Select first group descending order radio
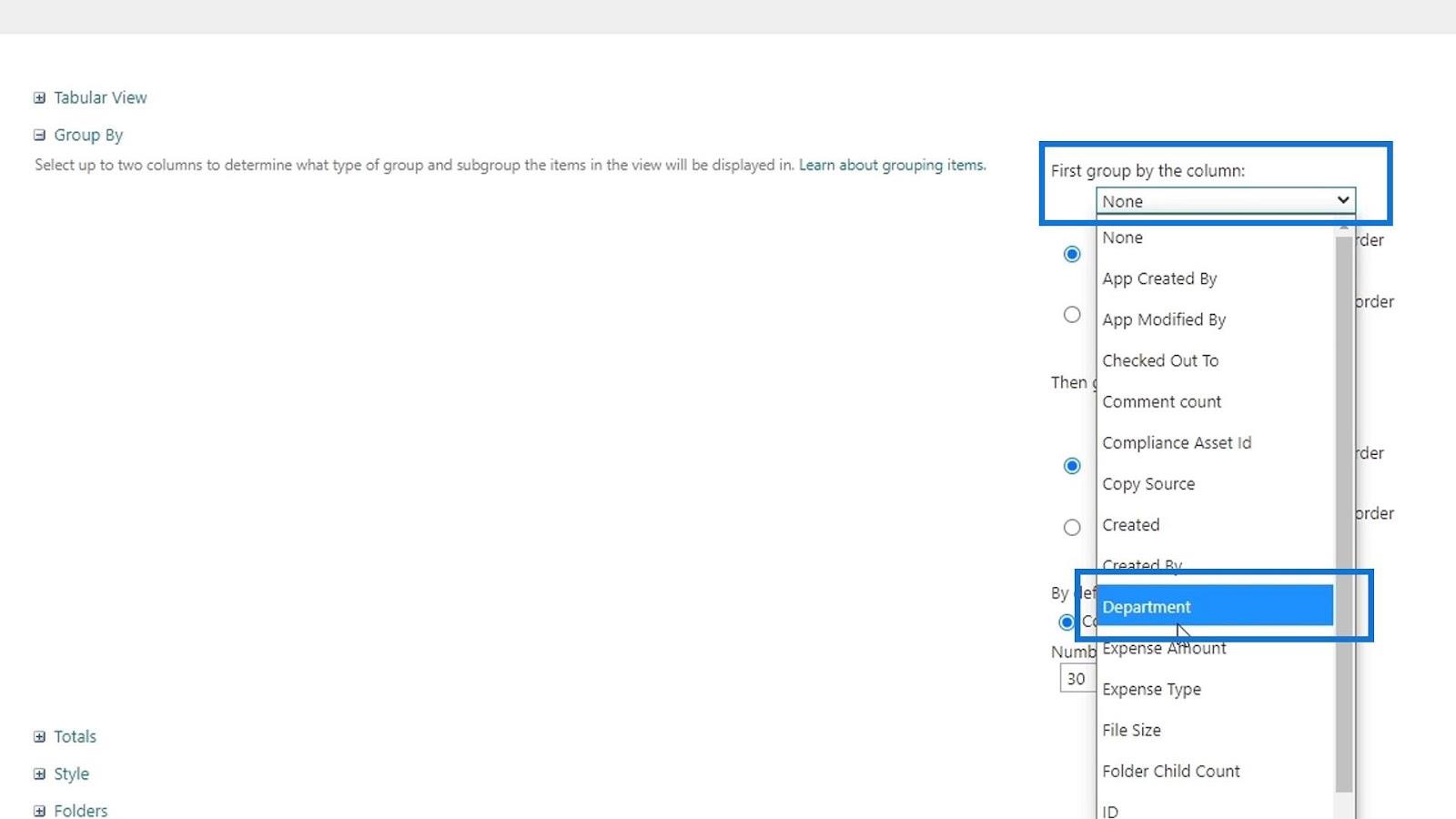 click(1072, 315)
